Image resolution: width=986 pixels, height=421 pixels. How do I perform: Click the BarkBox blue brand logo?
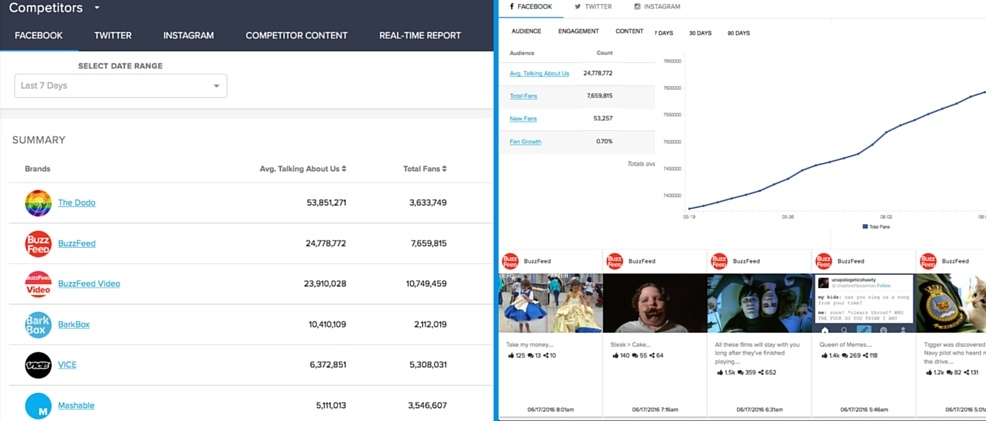[x=38, y=325]
